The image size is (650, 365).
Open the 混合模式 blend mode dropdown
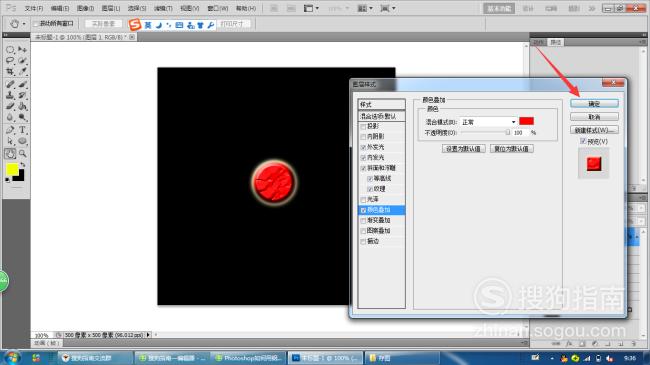point(489,122)
